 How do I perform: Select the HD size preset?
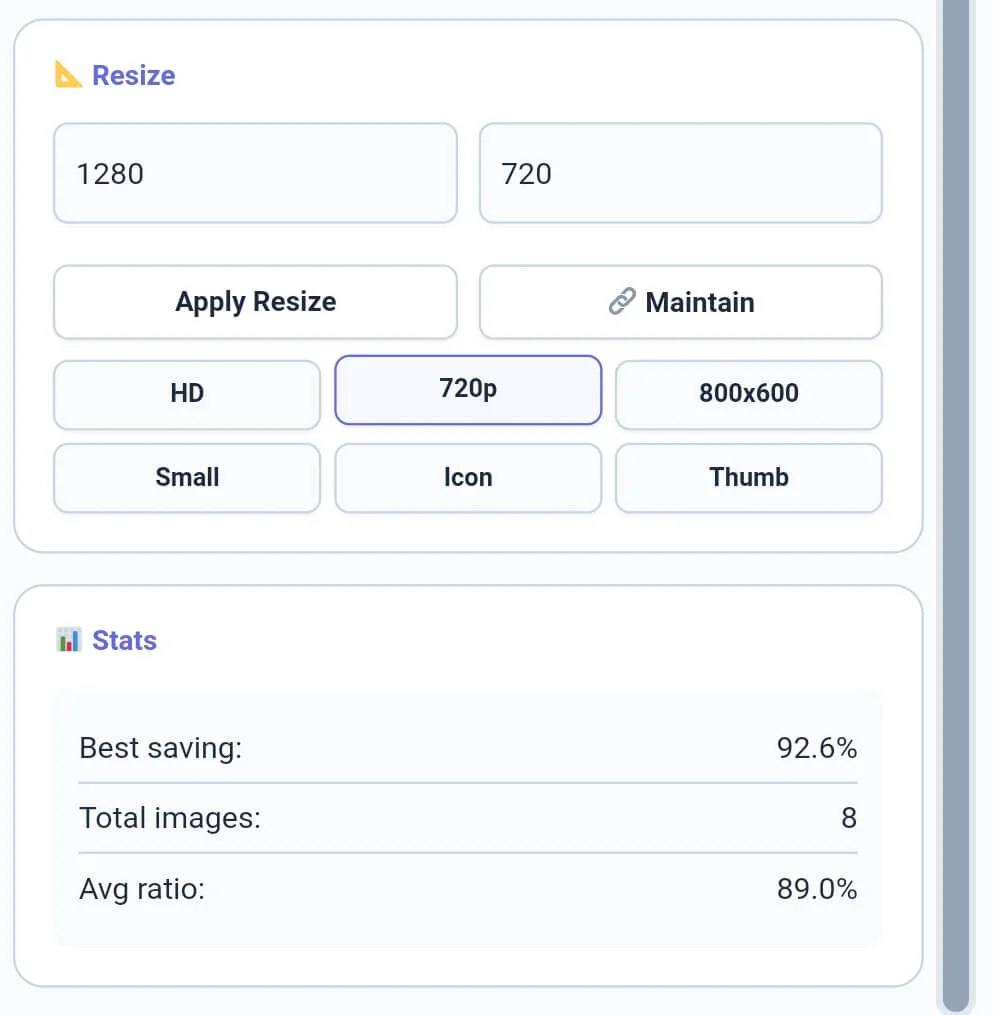(187, 393)
